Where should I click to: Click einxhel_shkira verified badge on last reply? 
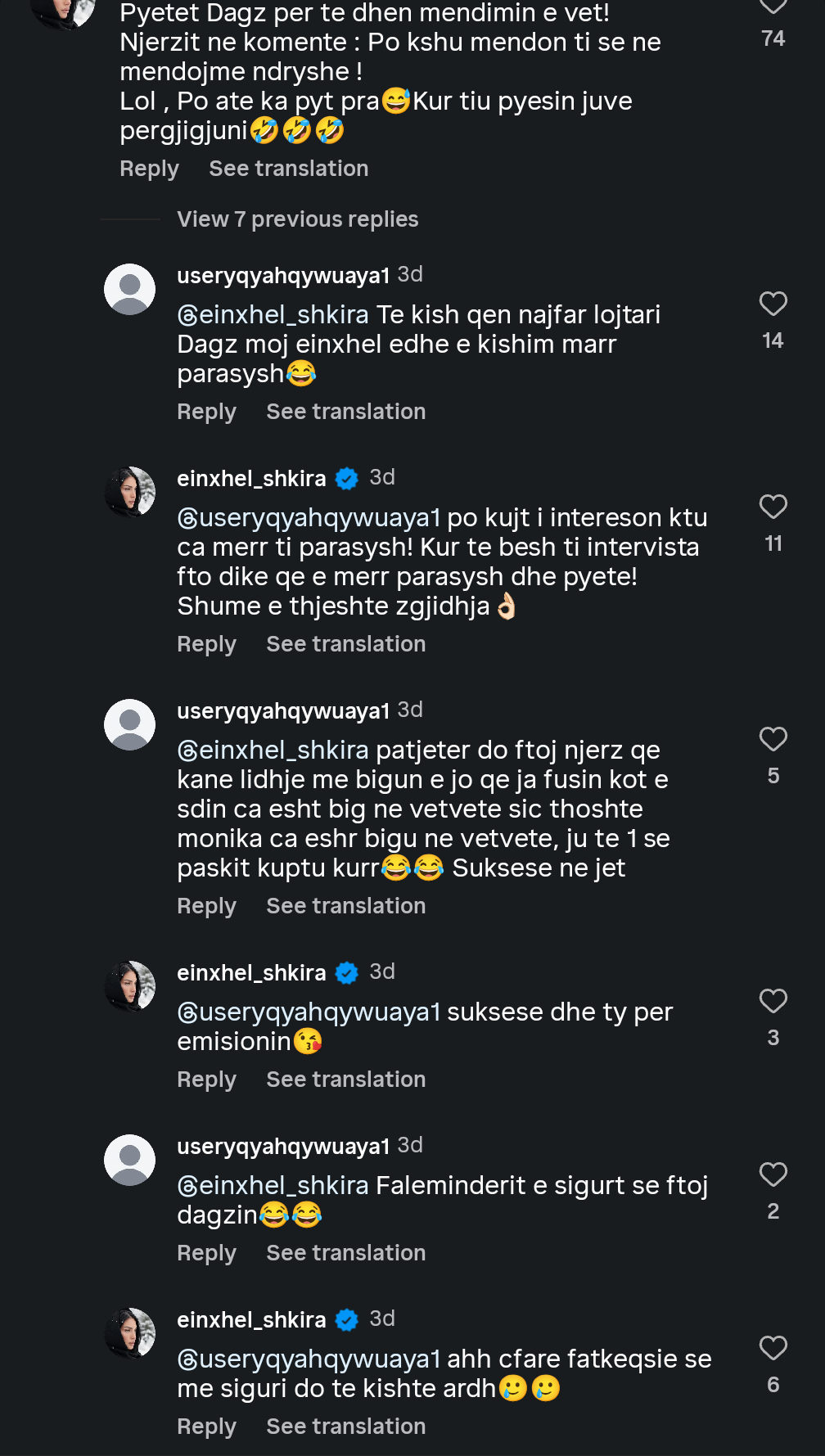pos(347,1320)
